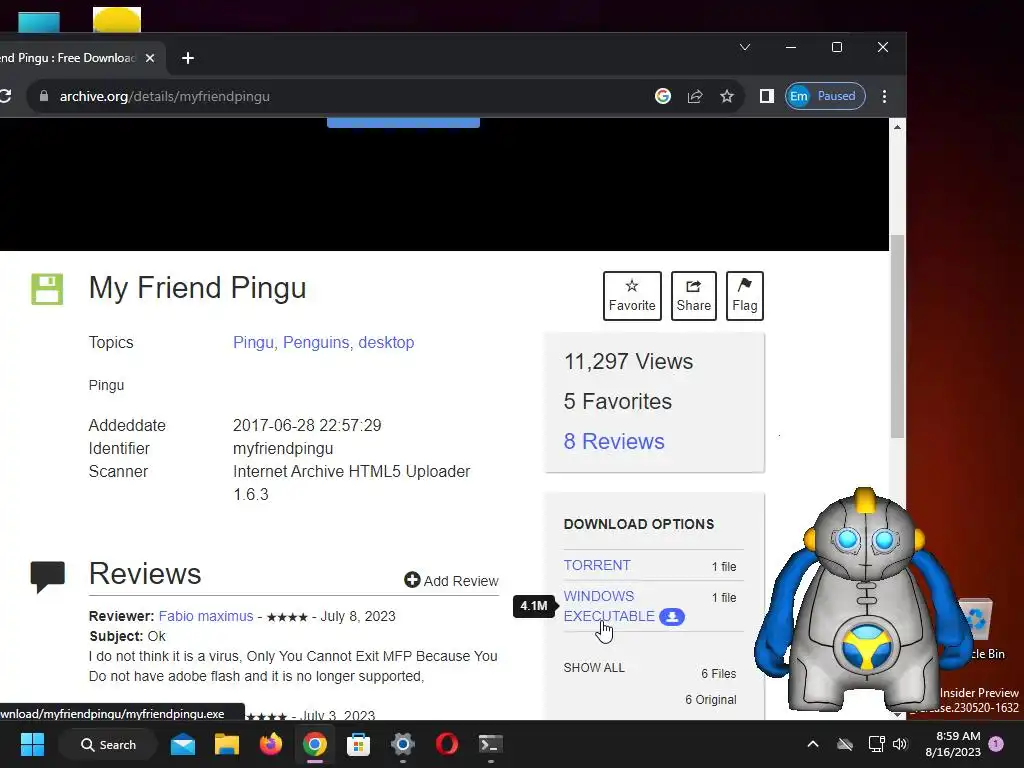Click the '6 Files' count text

(718, 673)
